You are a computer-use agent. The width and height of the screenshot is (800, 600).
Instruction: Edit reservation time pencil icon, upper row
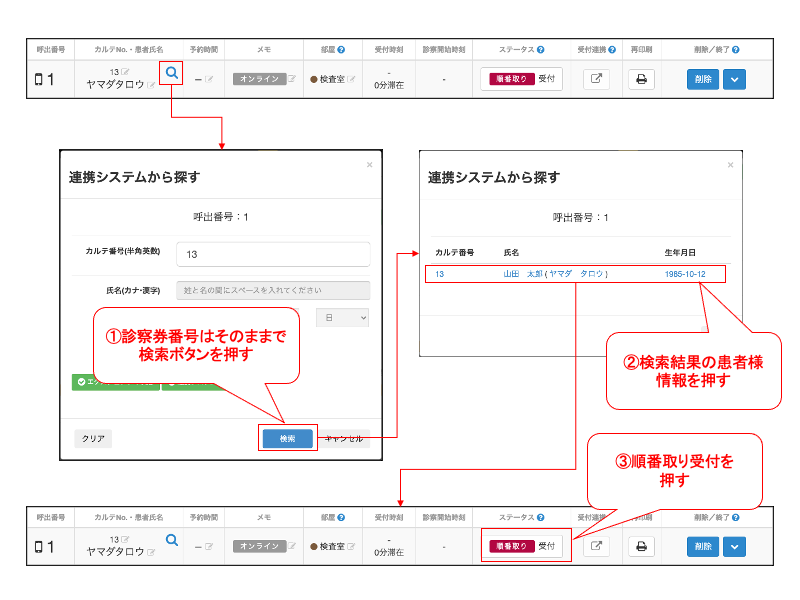tap(209, 79)
